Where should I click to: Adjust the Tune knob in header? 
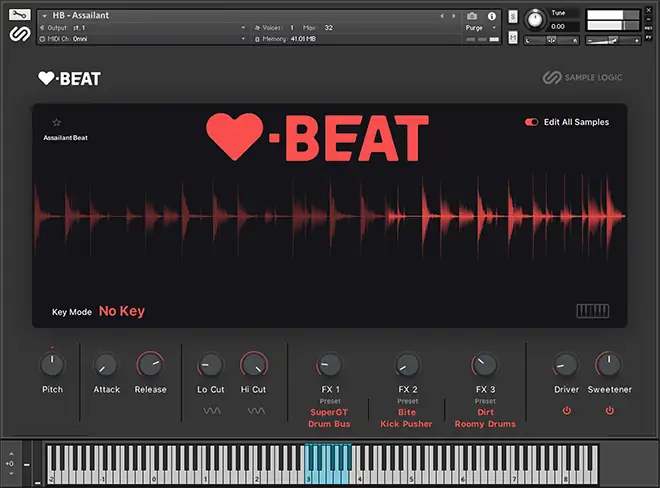pyautogui.click(x=535, y=19)
